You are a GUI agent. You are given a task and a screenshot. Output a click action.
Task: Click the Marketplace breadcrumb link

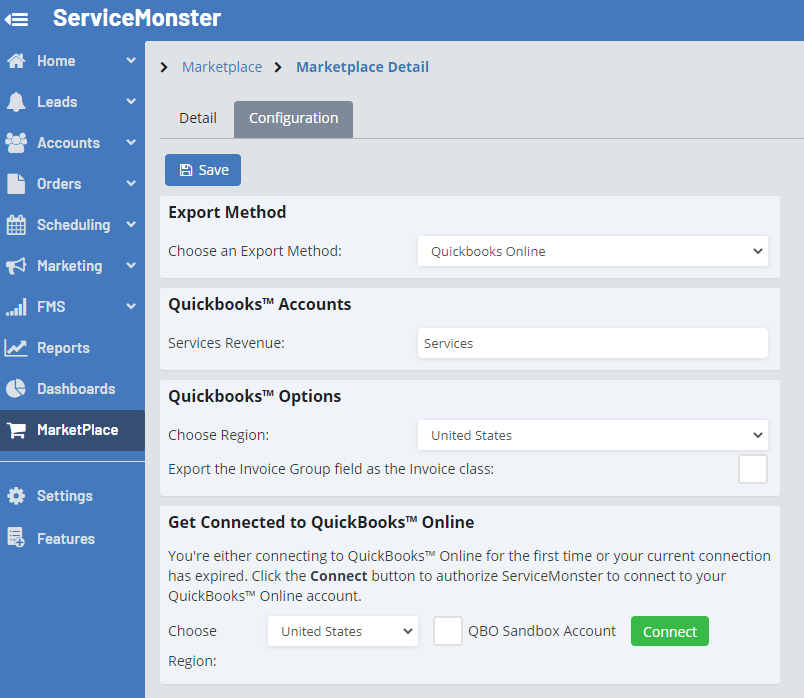(x=222, y=67)
